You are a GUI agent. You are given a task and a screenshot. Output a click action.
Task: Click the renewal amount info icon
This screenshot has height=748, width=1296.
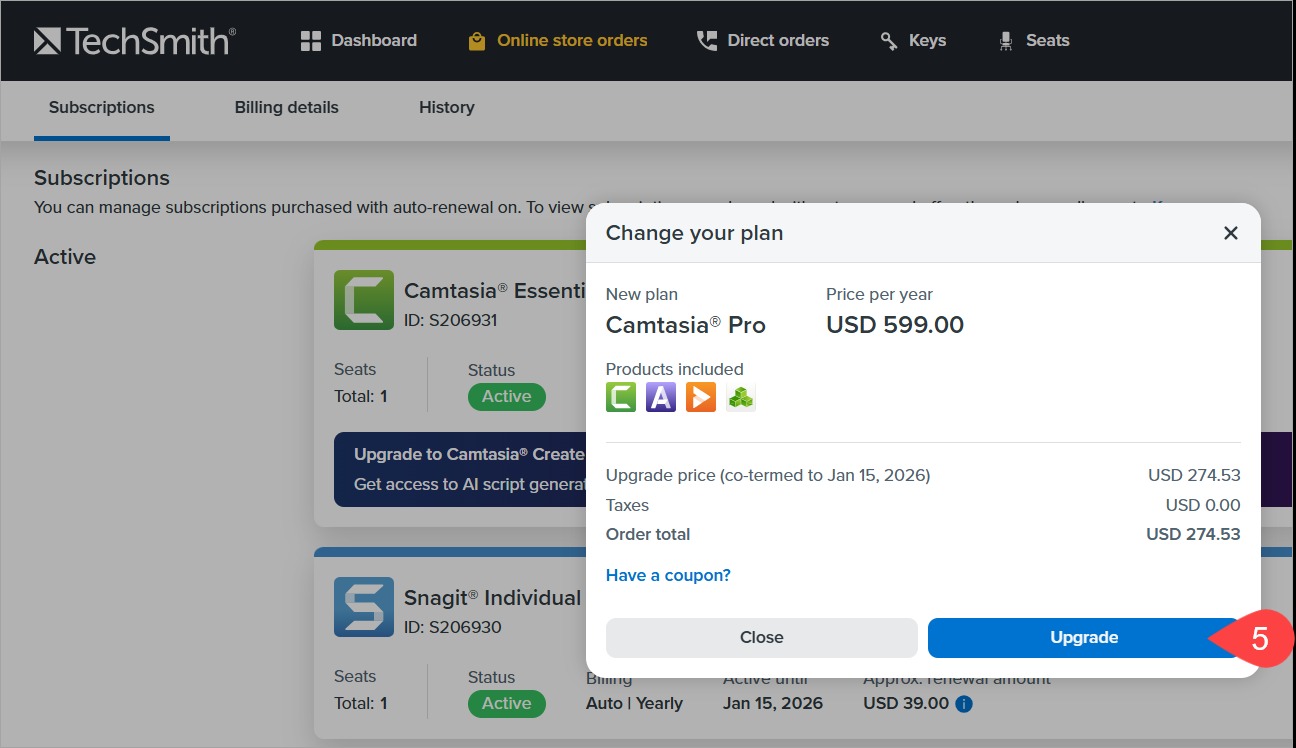(x=964, y=704)
